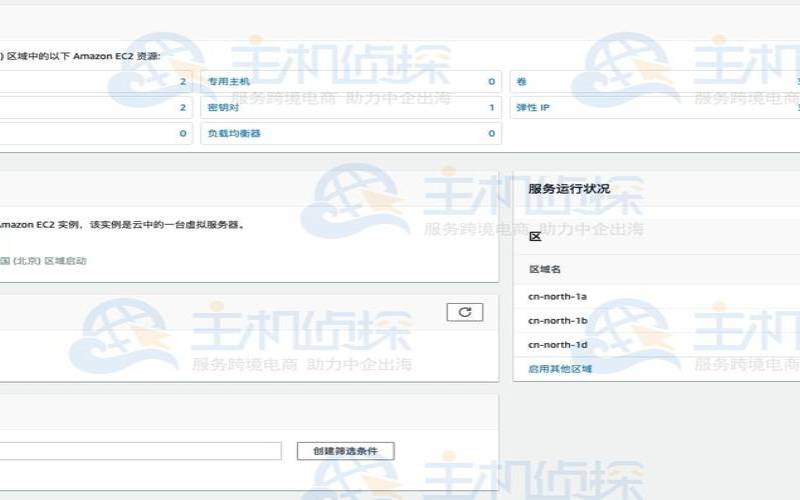800x500 pixels.
Task: Click the refresh icon button
Action: pyautogui.click(x=464, y=312)
